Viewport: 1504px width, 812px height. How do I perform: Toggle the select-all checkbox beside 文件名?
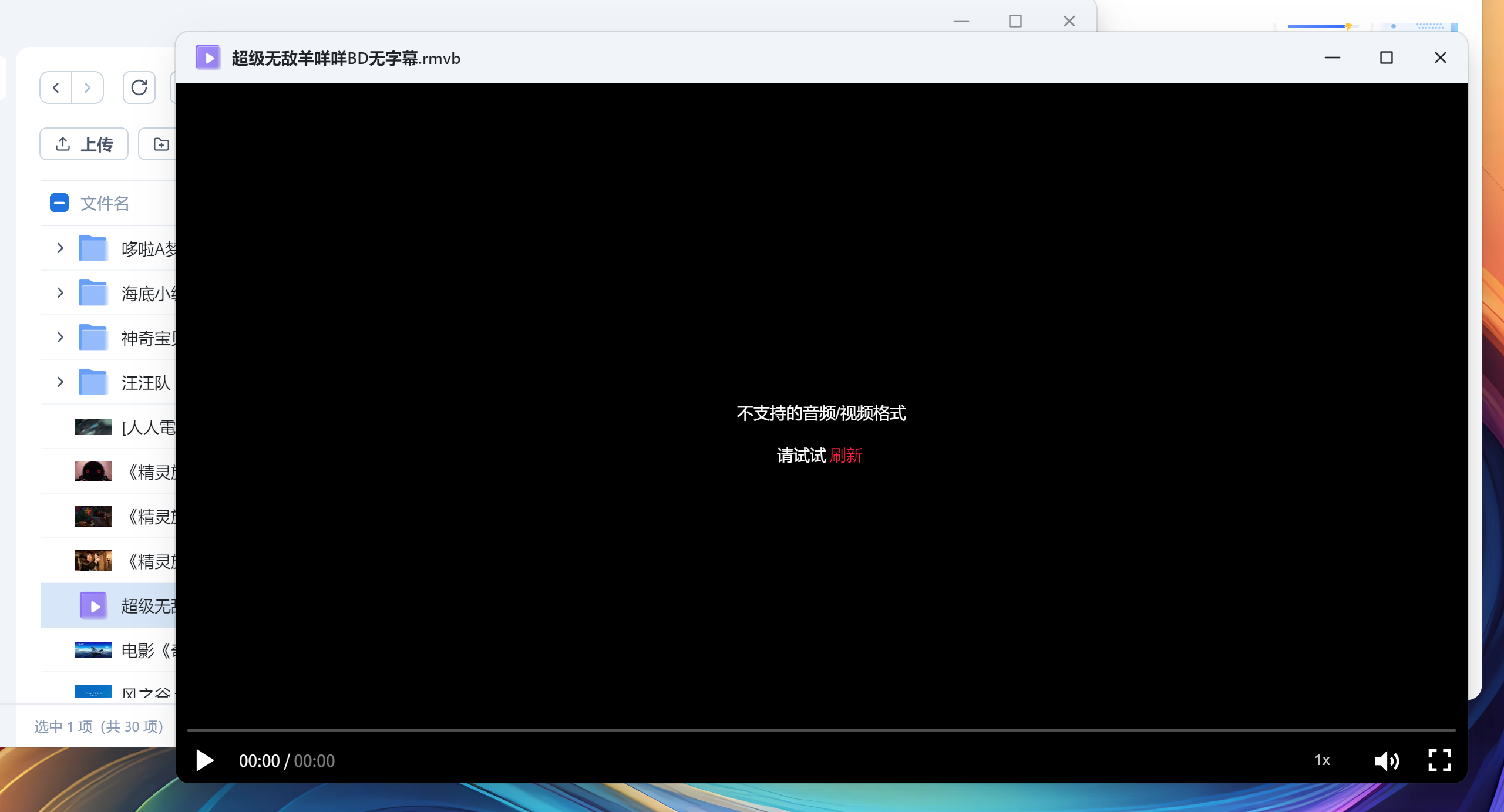click(x=59, y=203)
